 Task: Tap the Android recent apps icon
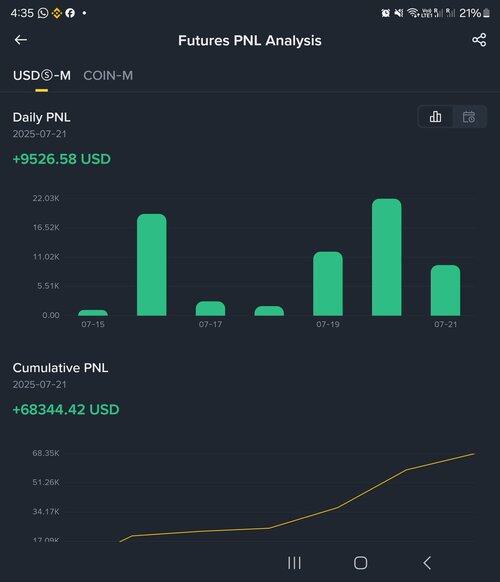(294, 563)
